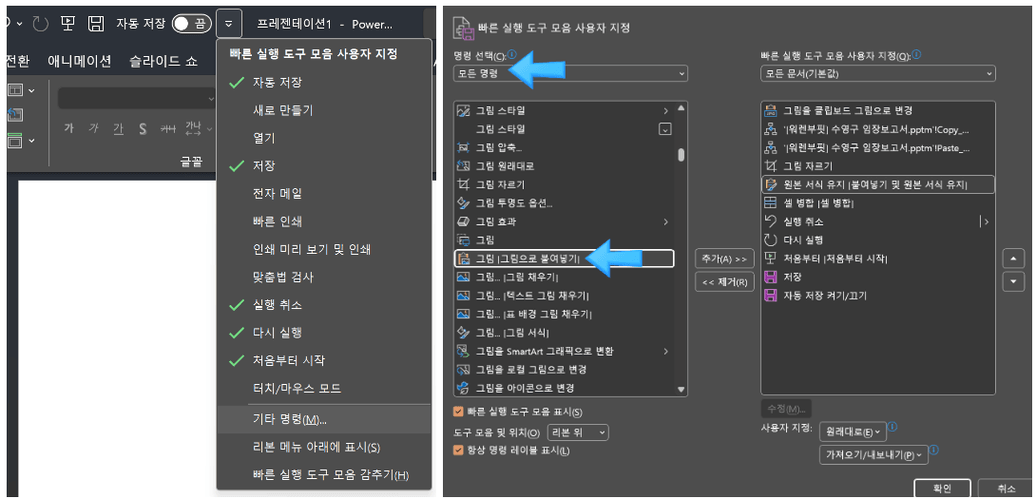Open the 가져오기/내보내기(P) dropdown

(873, 455)
